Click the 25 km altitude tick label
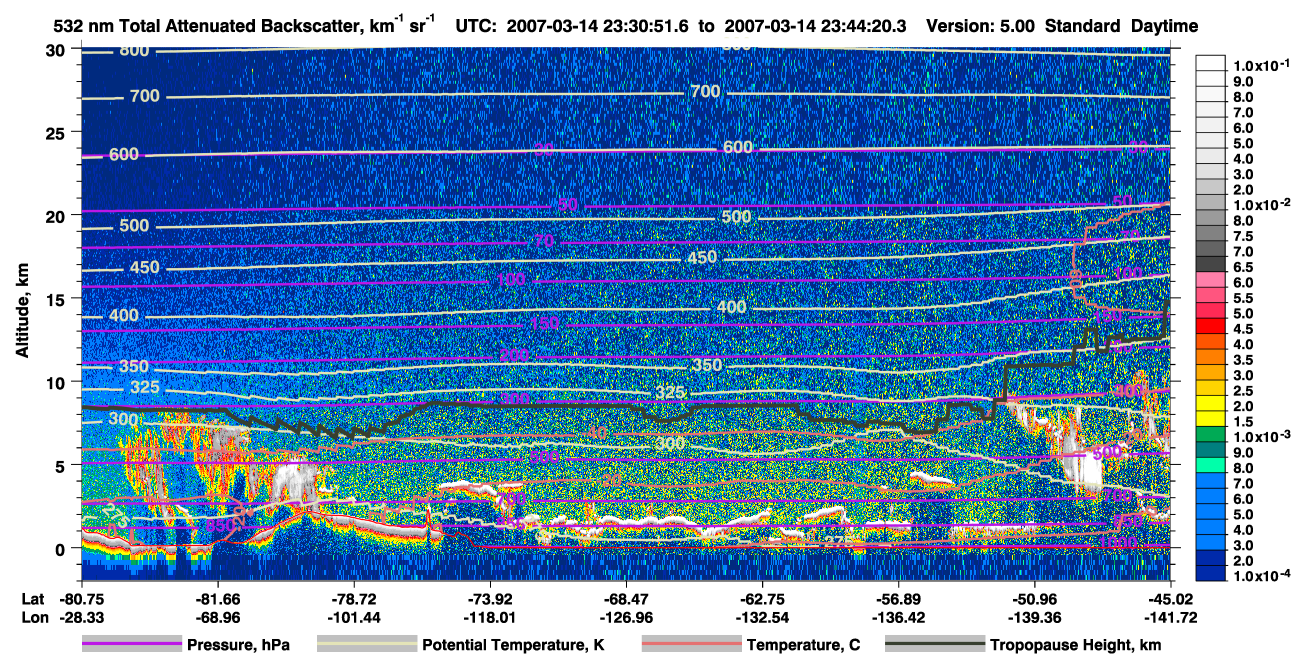 click(x=57, y=132)
